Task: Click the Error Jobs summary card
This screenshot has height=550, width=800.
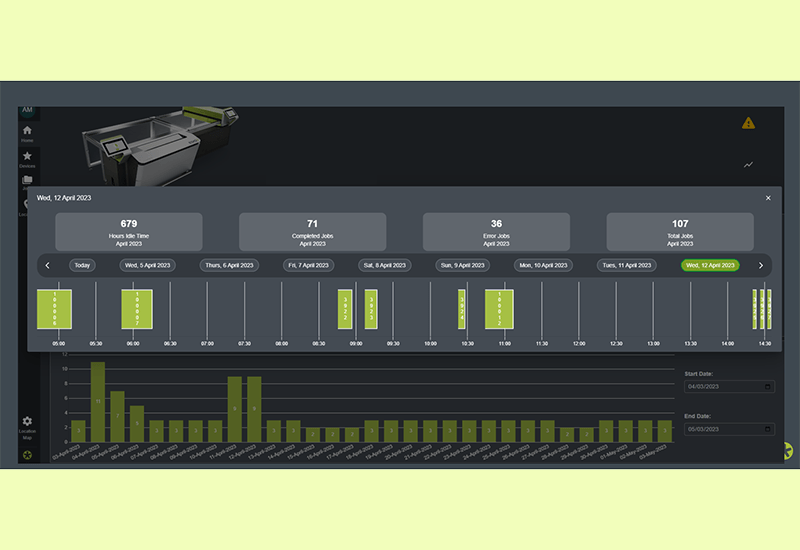Action: [496, 231]
